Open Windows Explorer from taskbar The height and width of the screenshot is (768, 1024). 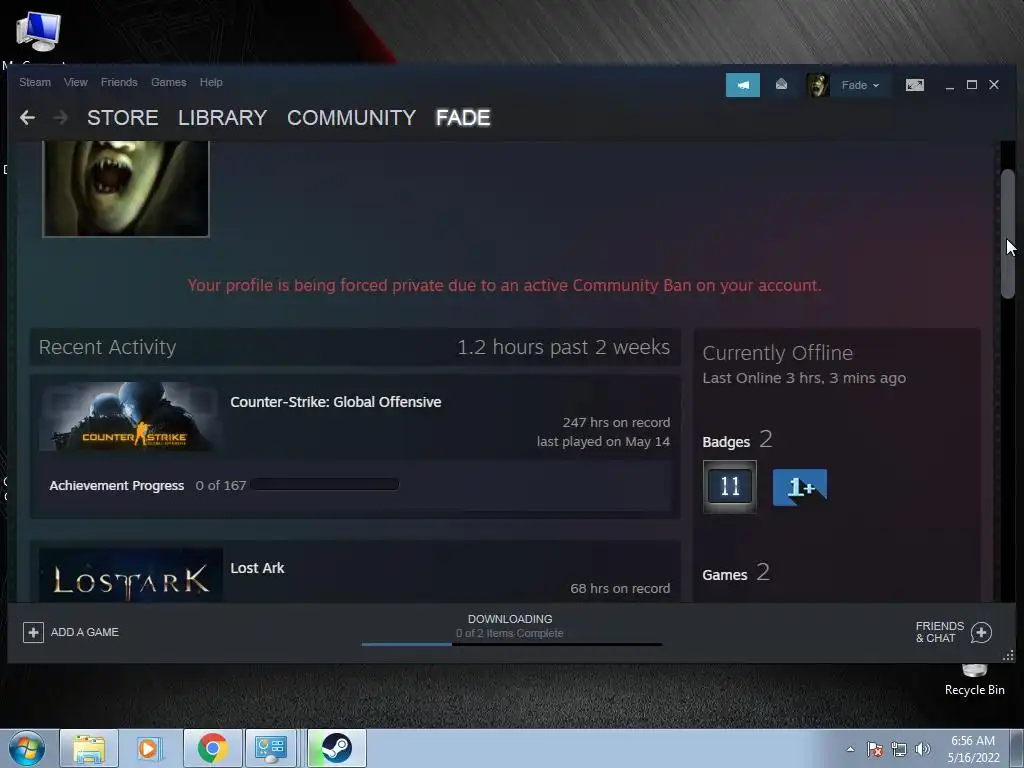coord(89,748)
